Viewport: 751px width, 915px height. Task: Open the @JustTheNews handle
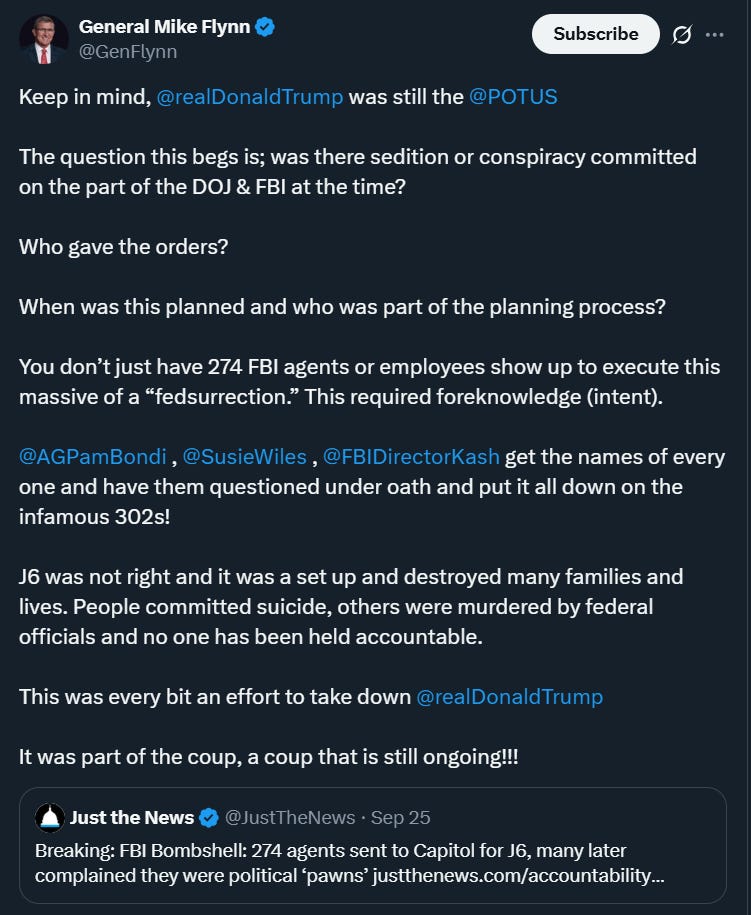pos(290,818)
